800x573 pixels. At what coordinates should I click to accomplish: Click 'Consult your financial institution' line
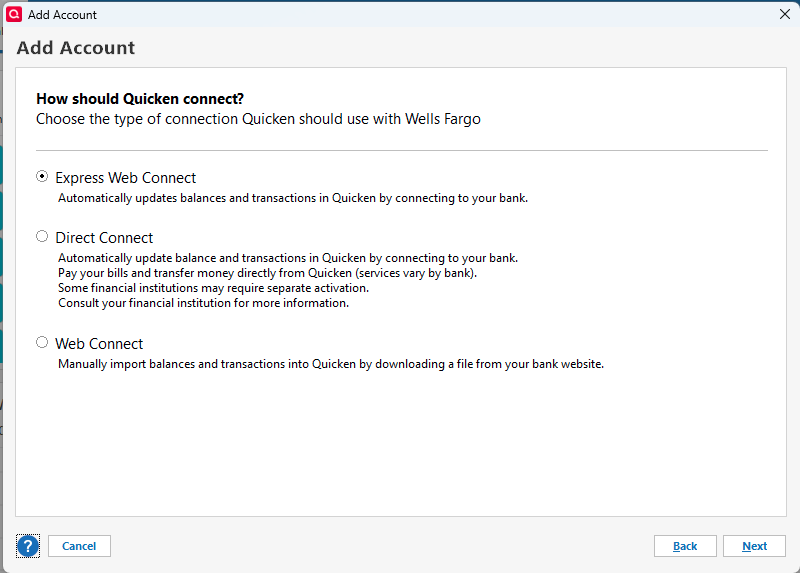(203, 303)
